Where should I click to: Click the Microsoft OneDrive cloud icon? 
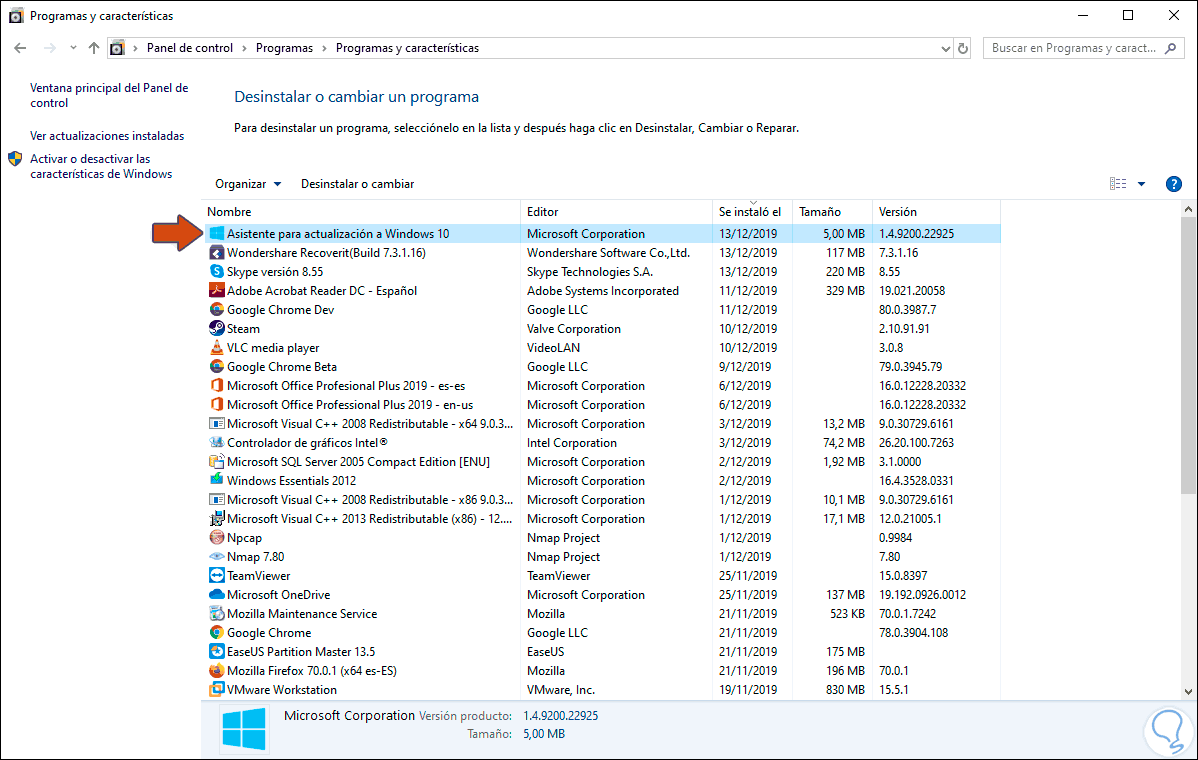point(216,595)
